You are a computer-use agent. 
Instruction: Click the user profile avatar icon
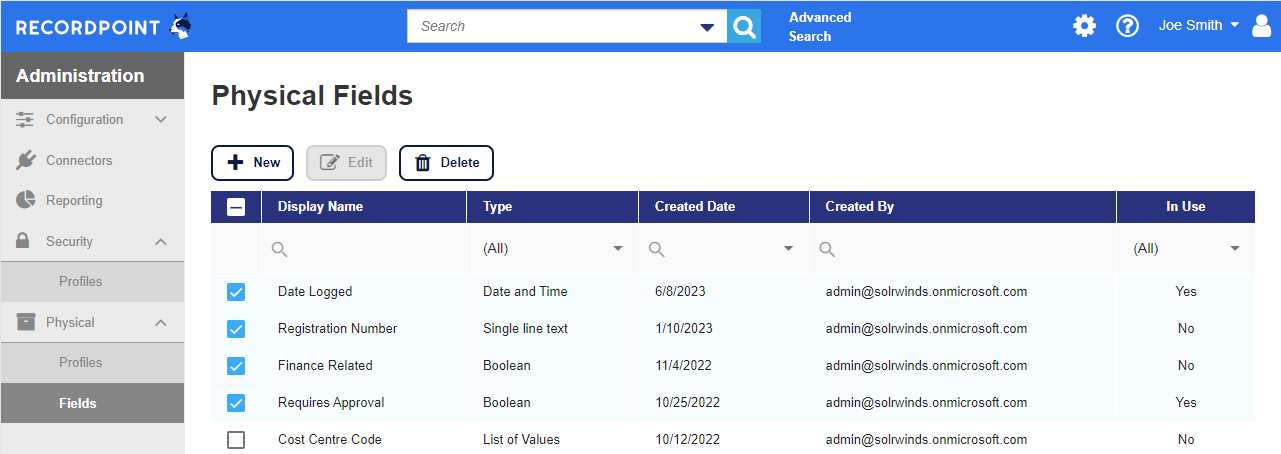tap(1261, 26)
